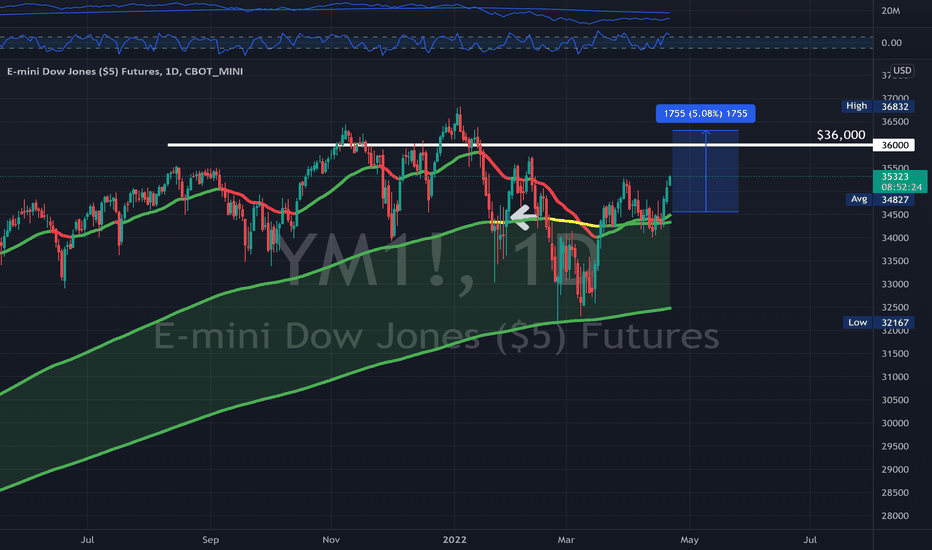The height and width of the screenshot is (550, 932).
Task: Click the 28000 price scale label
Action: coord(895,516)
